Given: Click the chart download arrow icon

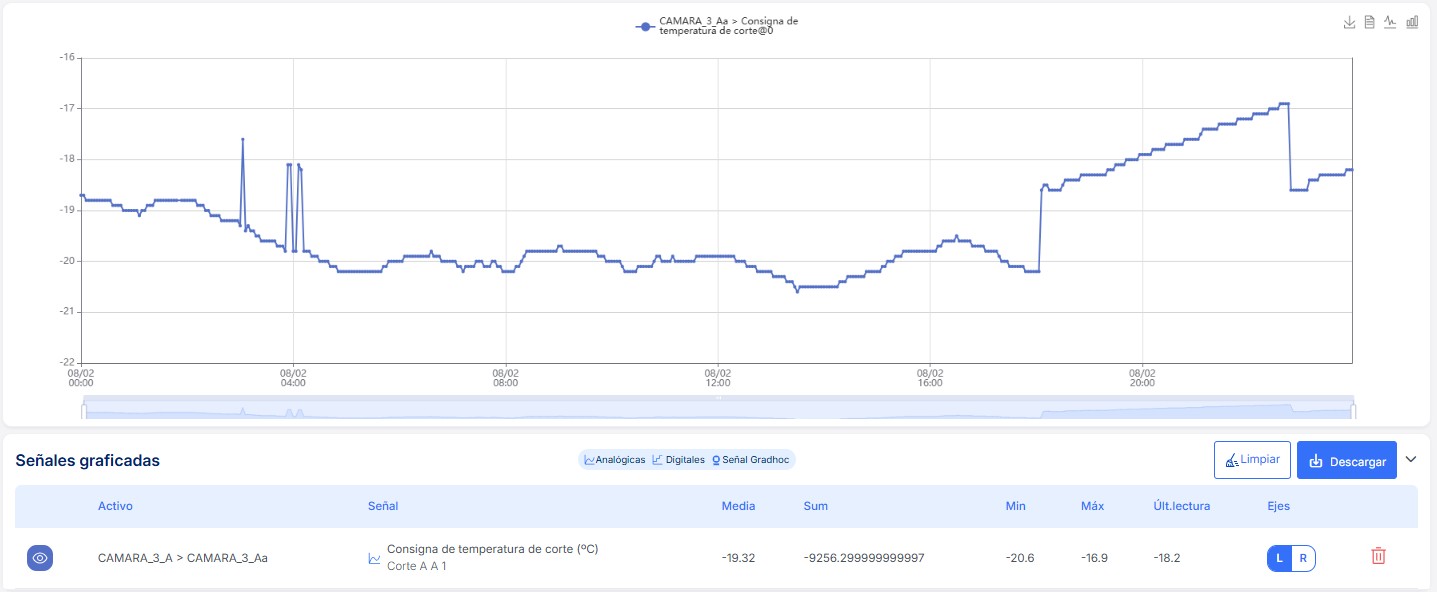Looking at the screenshot, I should [1350, 22].
